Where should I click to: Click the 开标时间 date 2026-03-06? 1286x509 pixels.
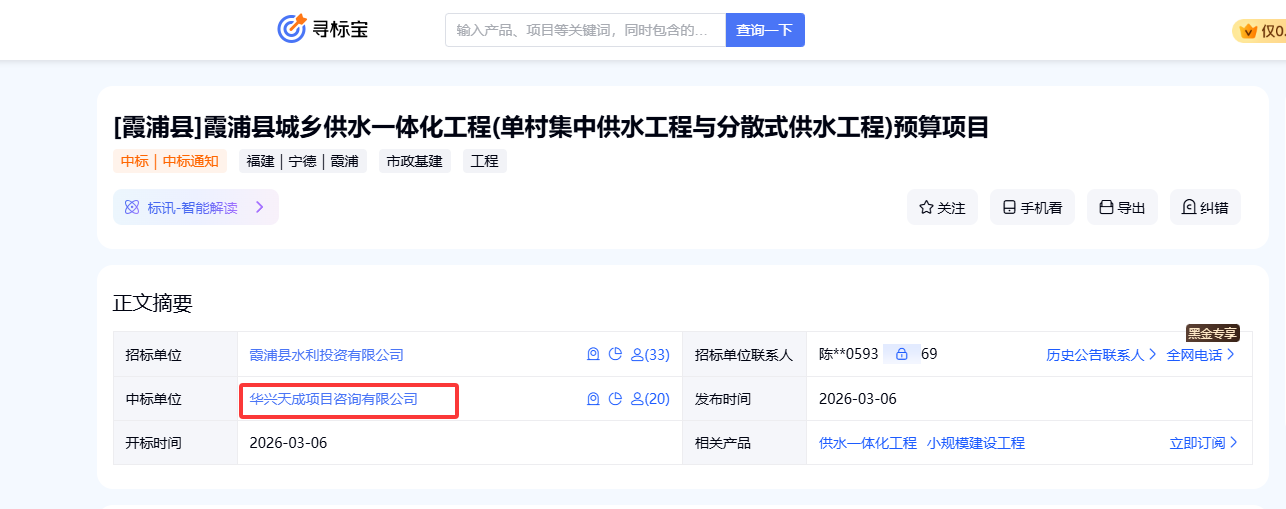(x=288, y=443)
